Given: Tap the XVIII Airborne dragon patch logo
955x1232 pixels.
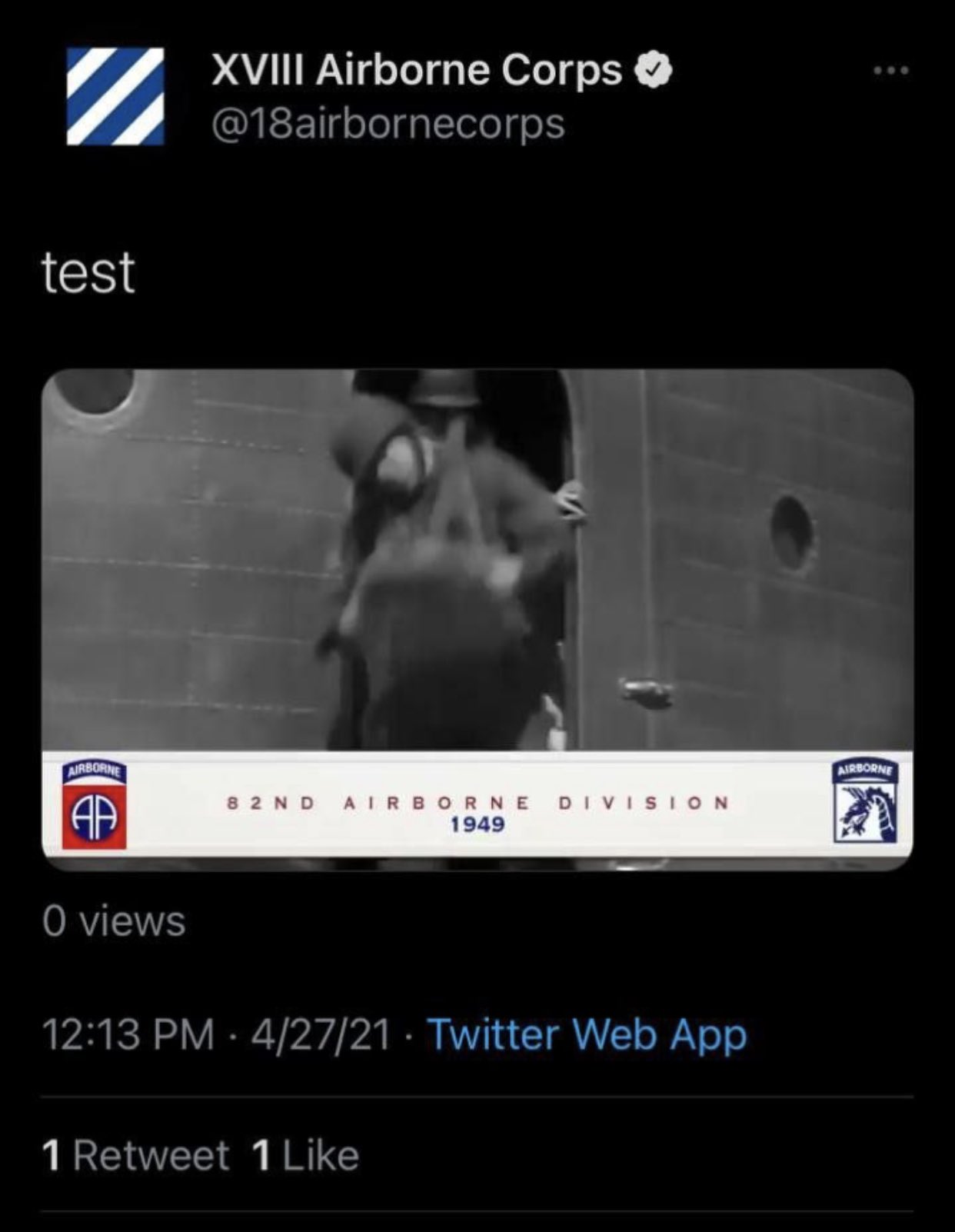Looking at the screenshot, I should [865, 801].
